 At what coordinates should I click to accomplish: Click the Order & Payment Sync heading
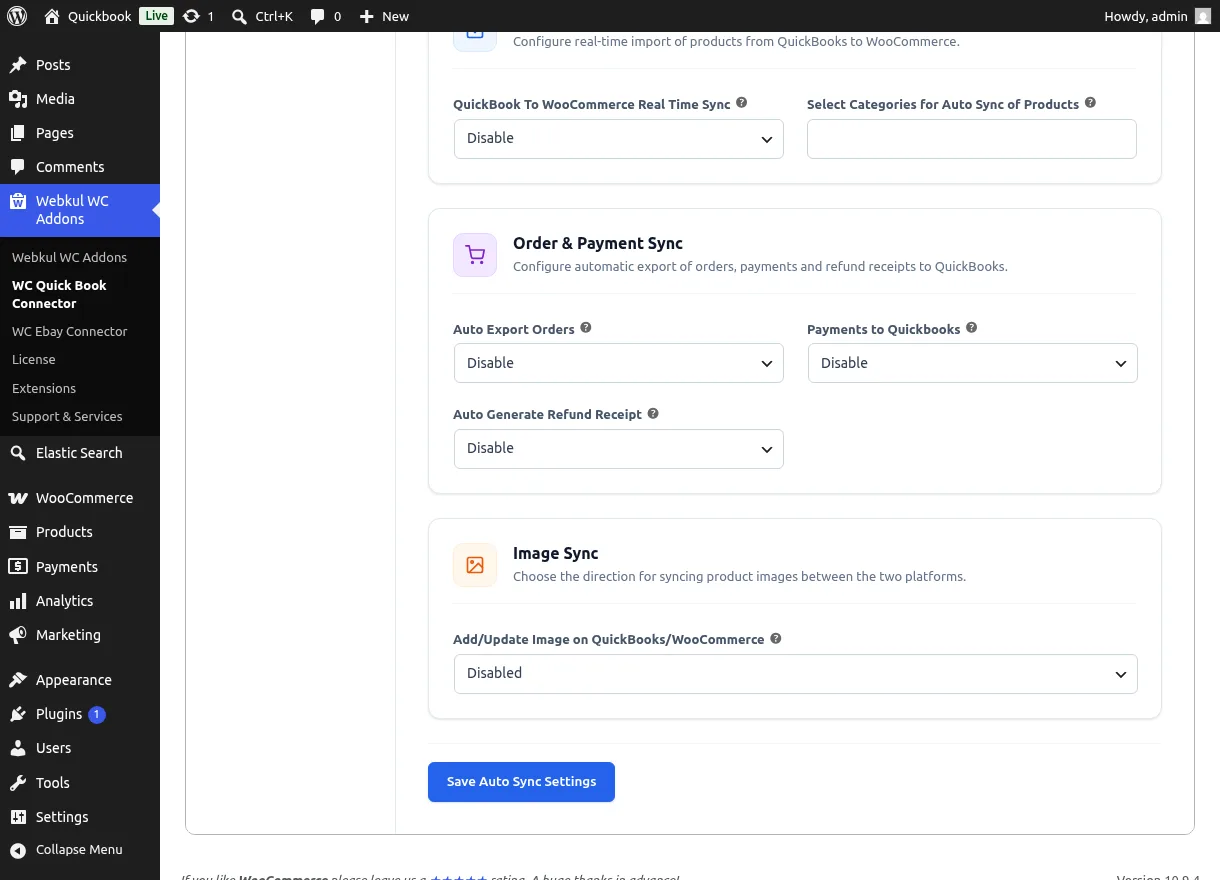(x=598, y=243)
